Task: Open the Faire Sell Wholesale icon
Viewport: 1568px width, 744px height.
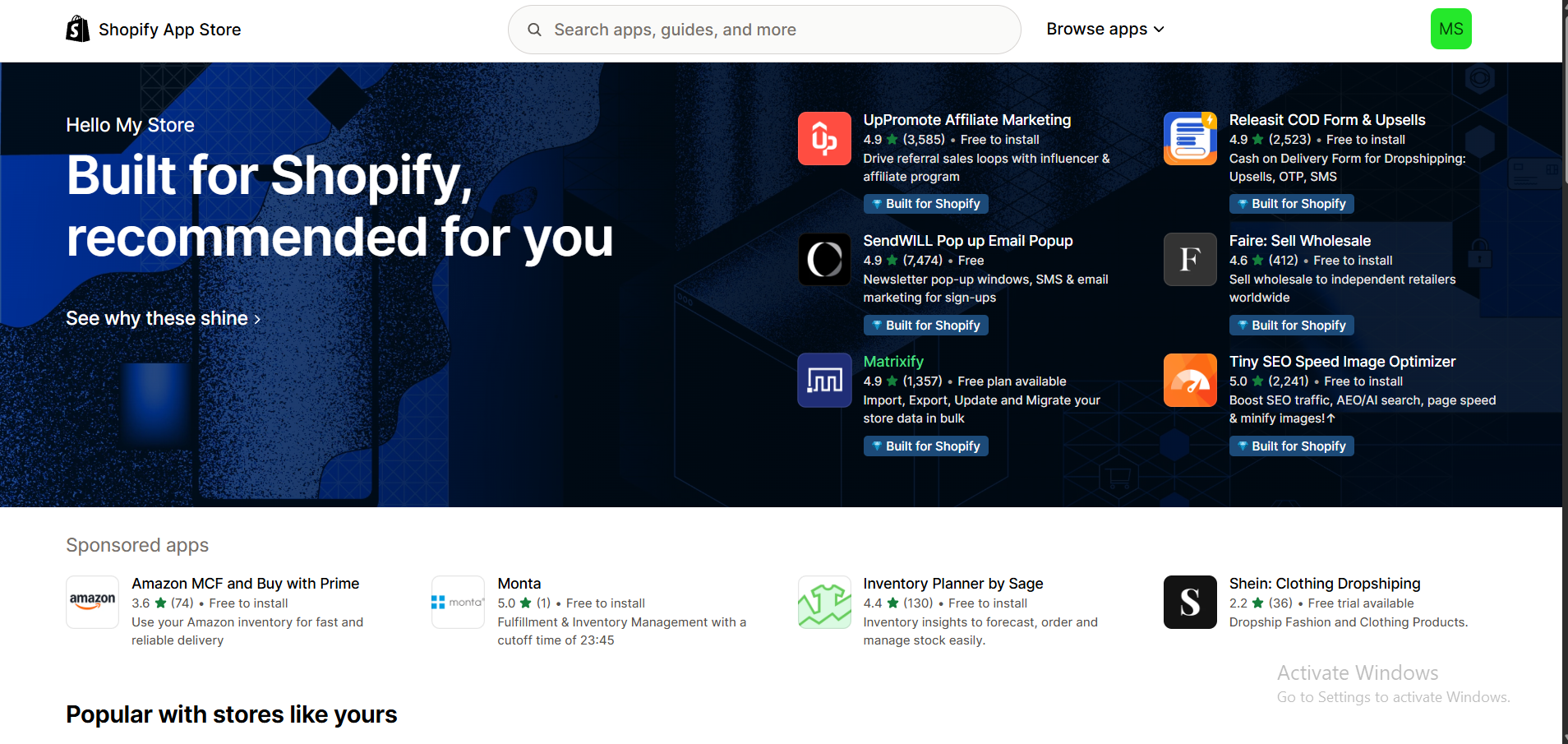Action: click(x=1190, y=259)
